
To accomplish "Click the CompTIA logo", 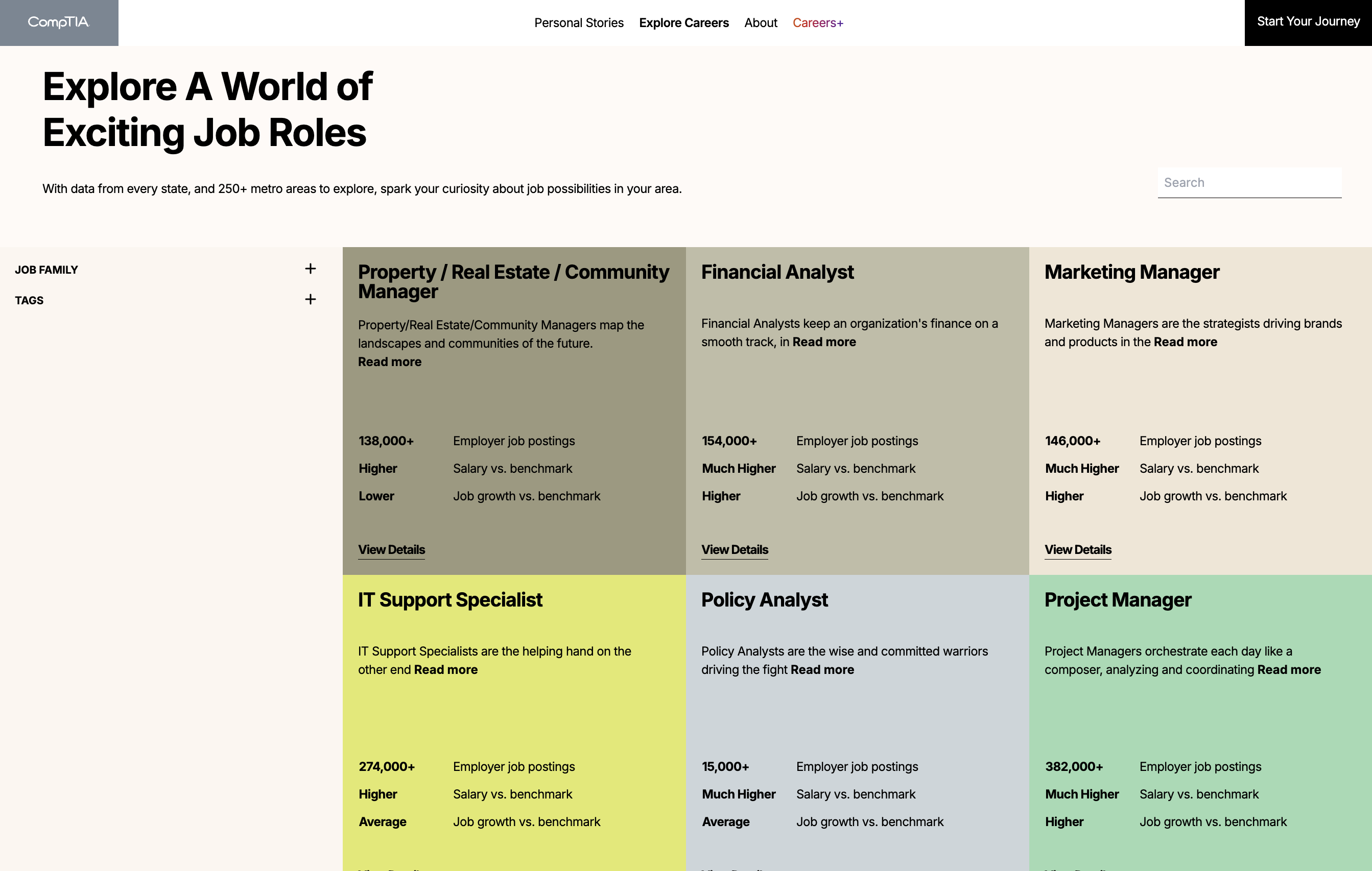I will 59,22.
